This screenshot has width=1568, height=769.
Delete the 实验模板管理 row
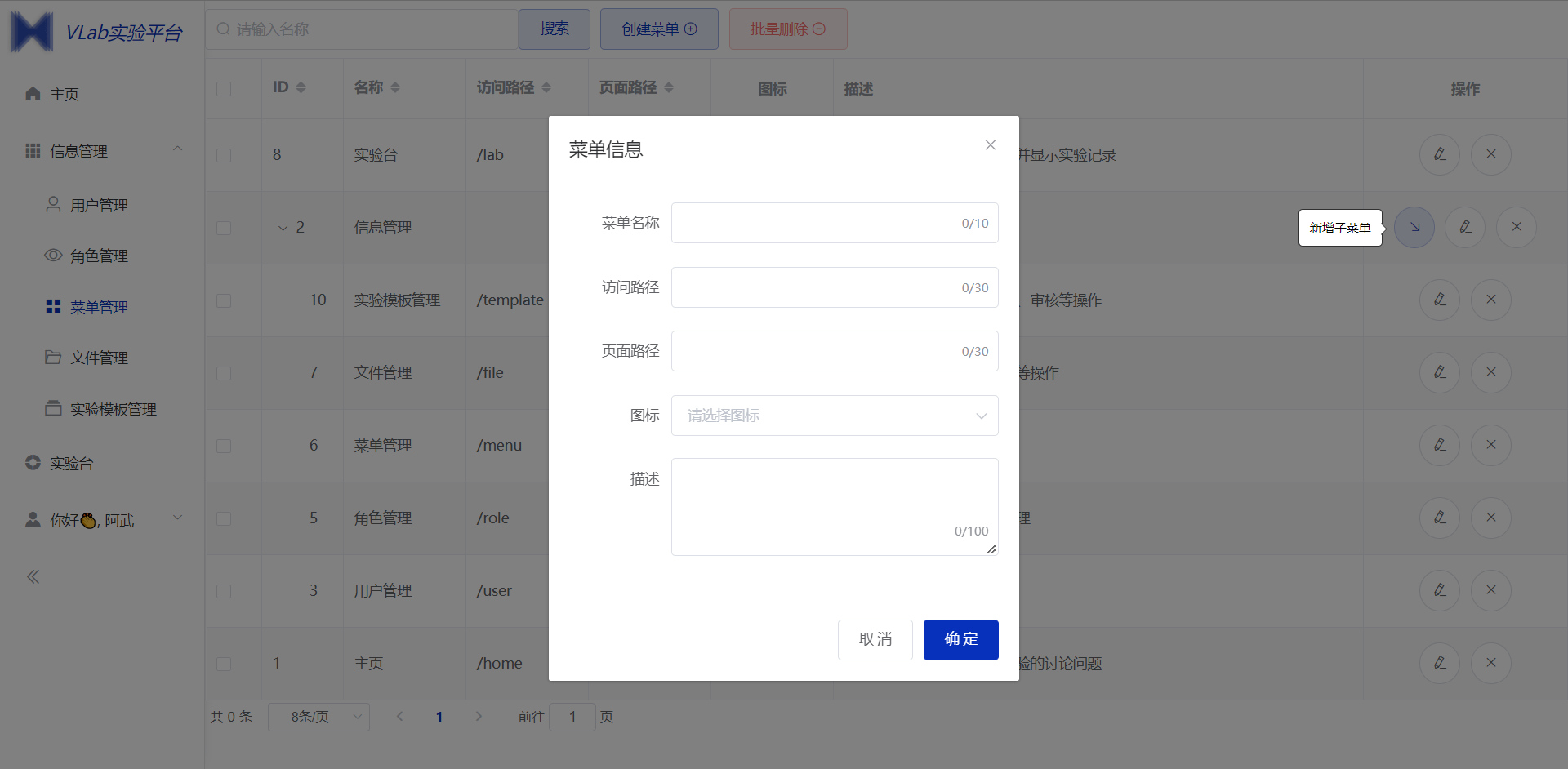point(1491,300)
